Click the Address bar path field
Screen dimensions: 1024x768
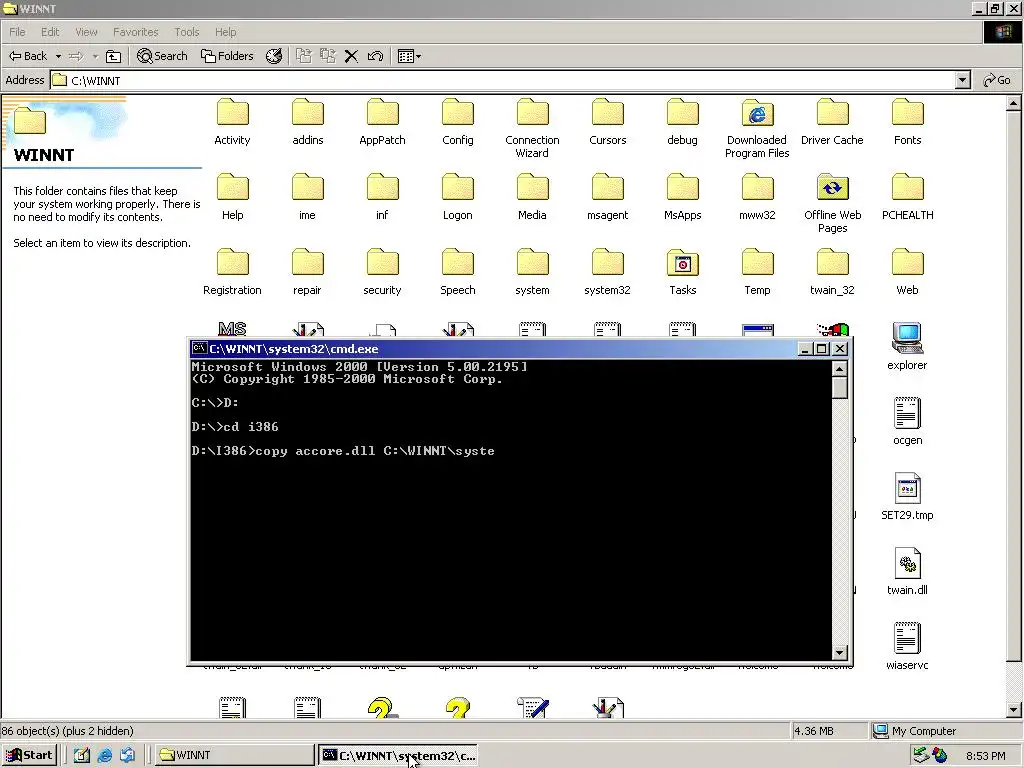(503, 80)
